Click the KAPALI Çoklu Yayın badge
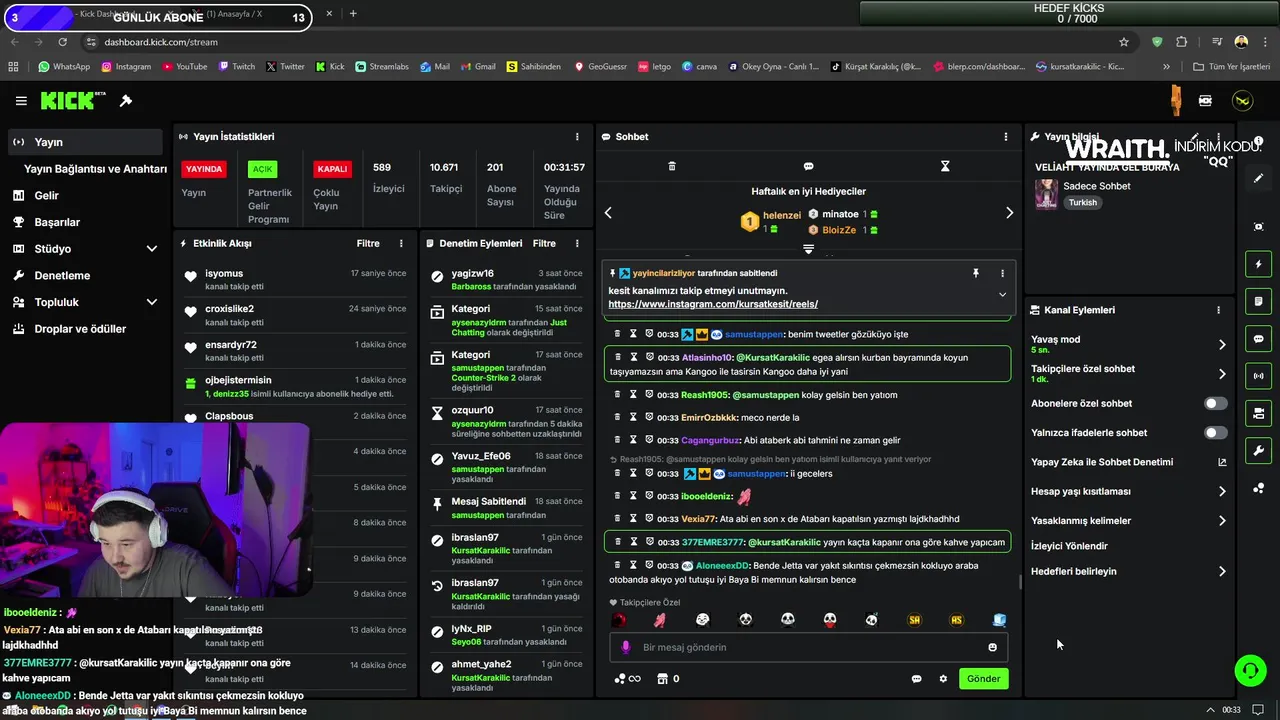The height and width of the screenshot is (720, 1280). [x=332, y=169]
